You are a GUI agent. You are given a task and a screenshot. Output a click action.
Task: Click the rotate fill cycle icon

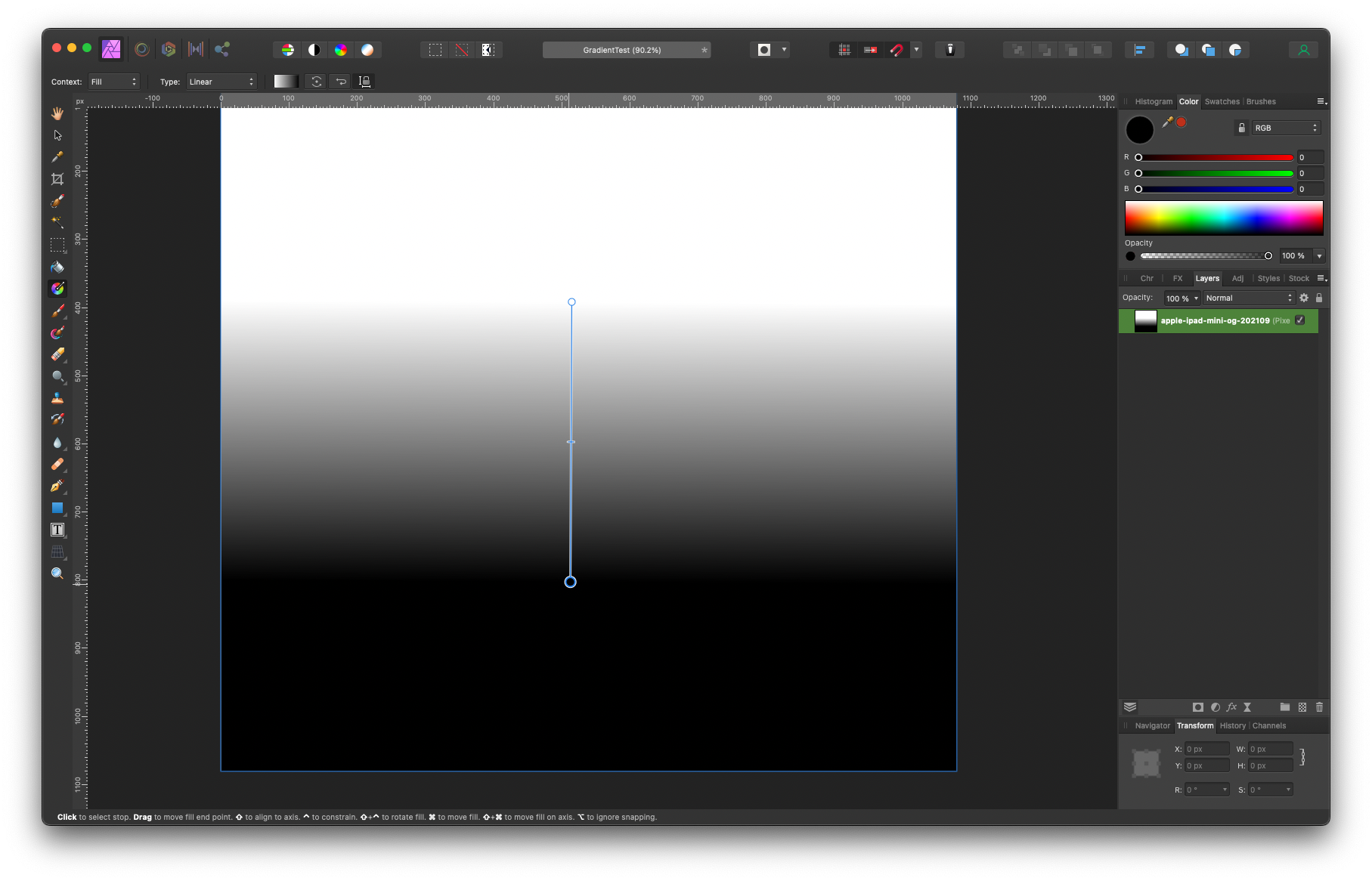[316, 81]
